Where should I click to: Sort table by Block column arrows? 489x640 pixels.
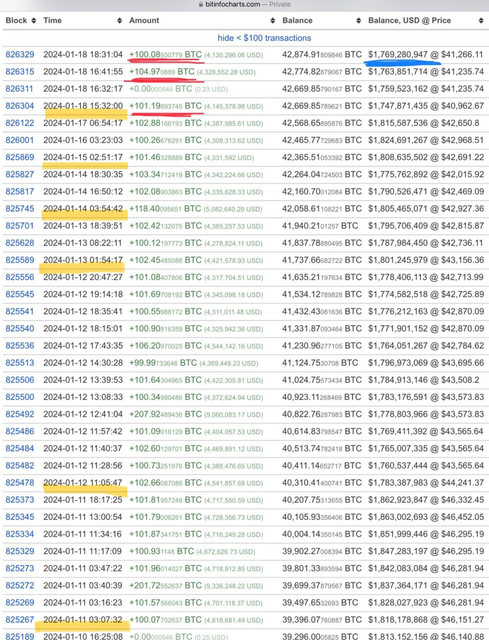point(33,20)
